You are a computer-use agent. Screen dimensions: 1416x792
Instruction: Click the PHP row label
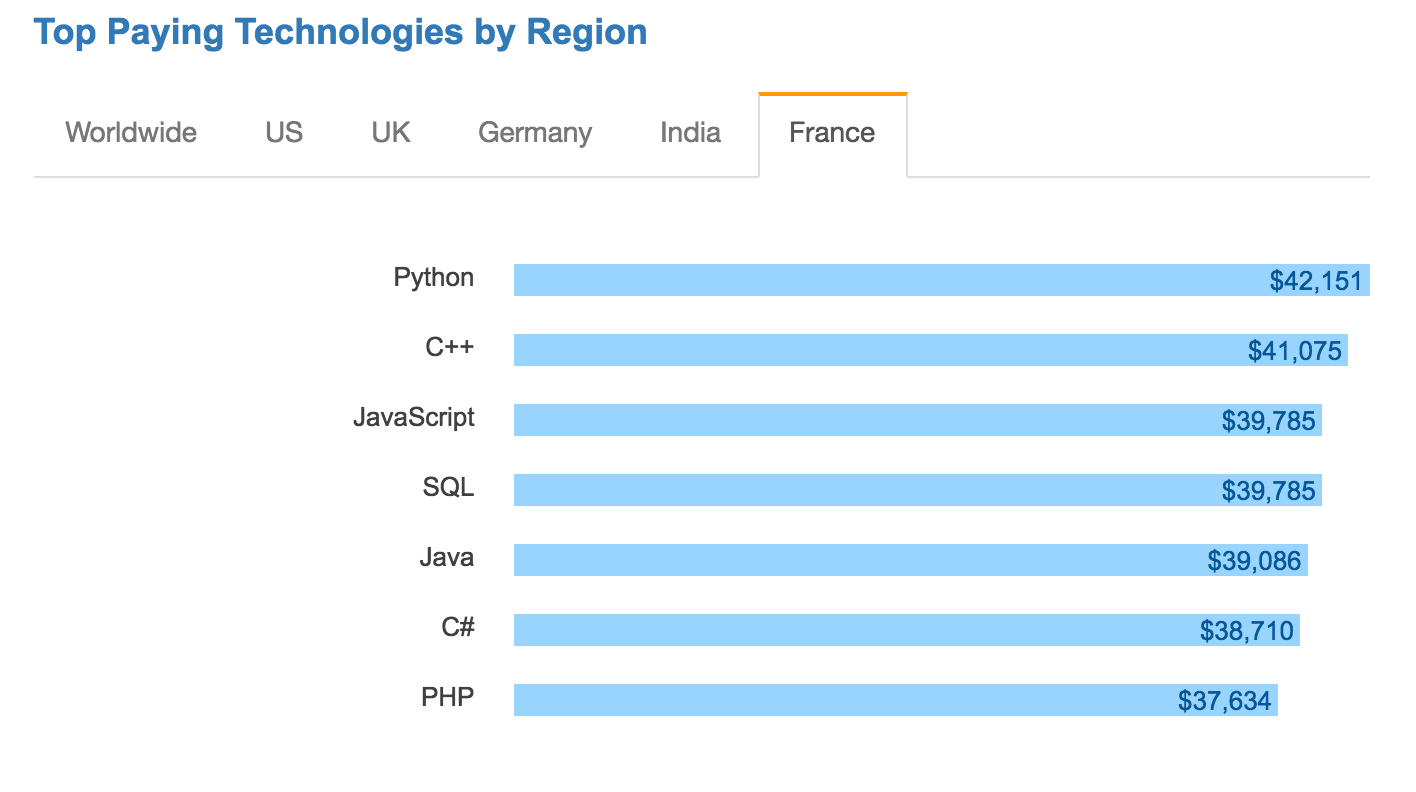448,697
